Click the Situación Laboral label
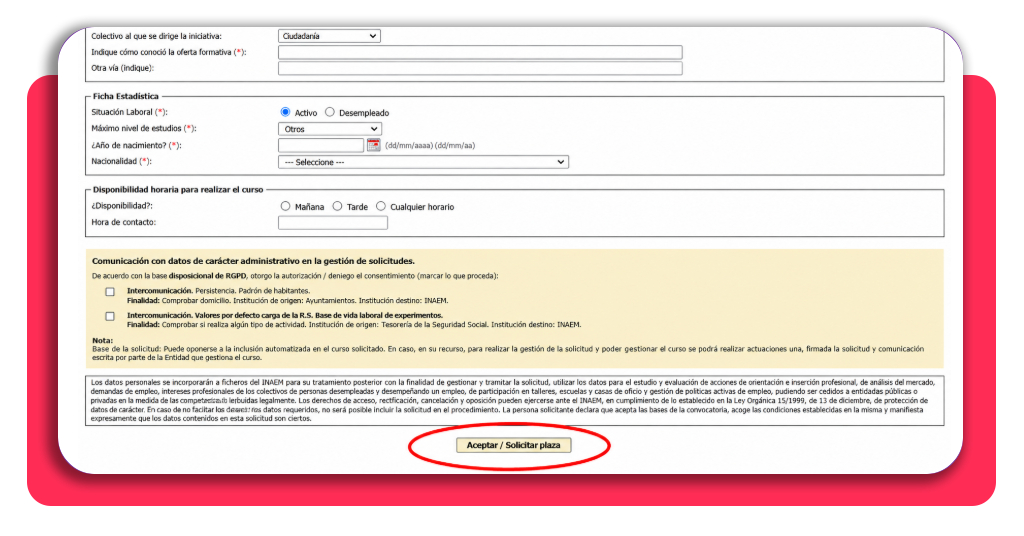Viewport: 1024px width, 536px height. 129,112
